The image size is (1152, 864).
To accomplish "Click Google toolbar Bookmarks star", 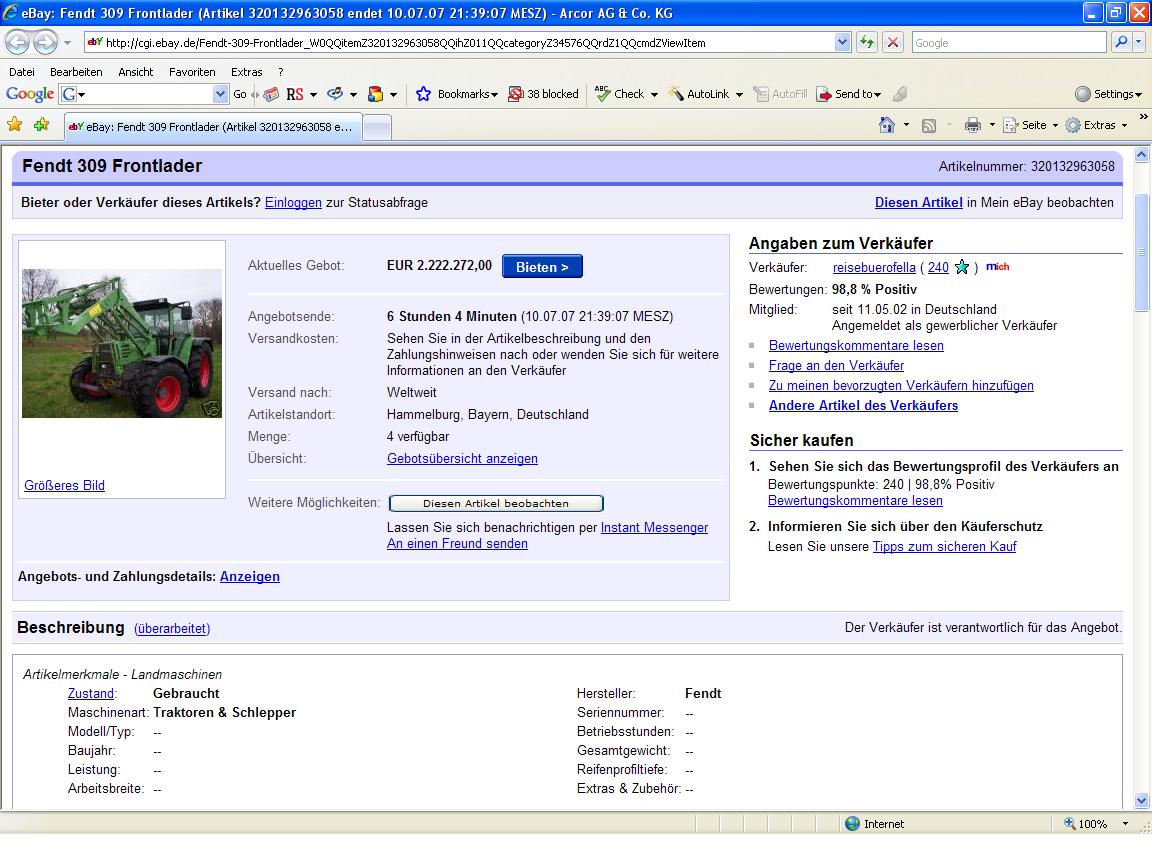I will tap(423, 94).
